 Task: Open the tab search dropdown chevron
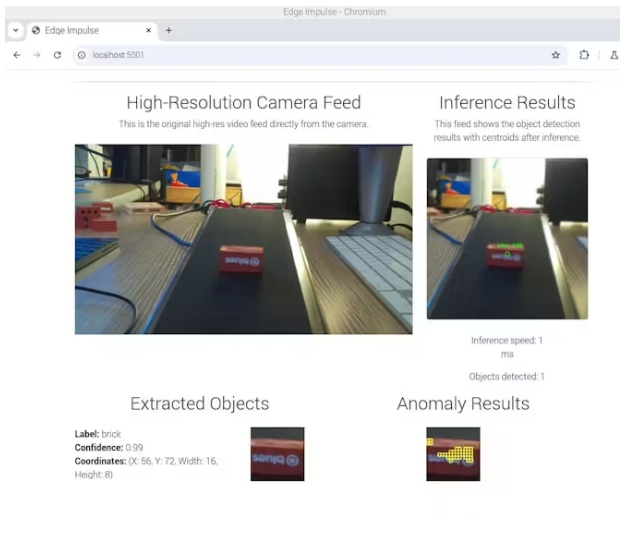15,30
